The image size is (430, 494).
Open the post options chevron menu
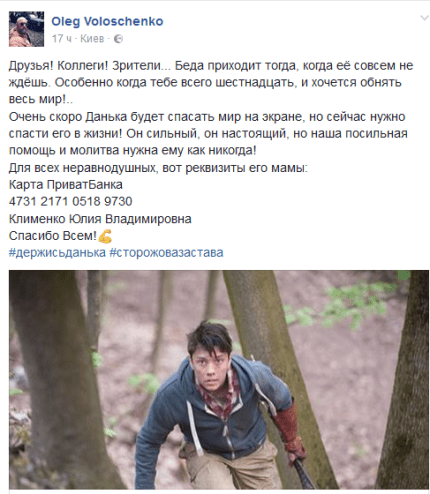(x=424, y=18)
